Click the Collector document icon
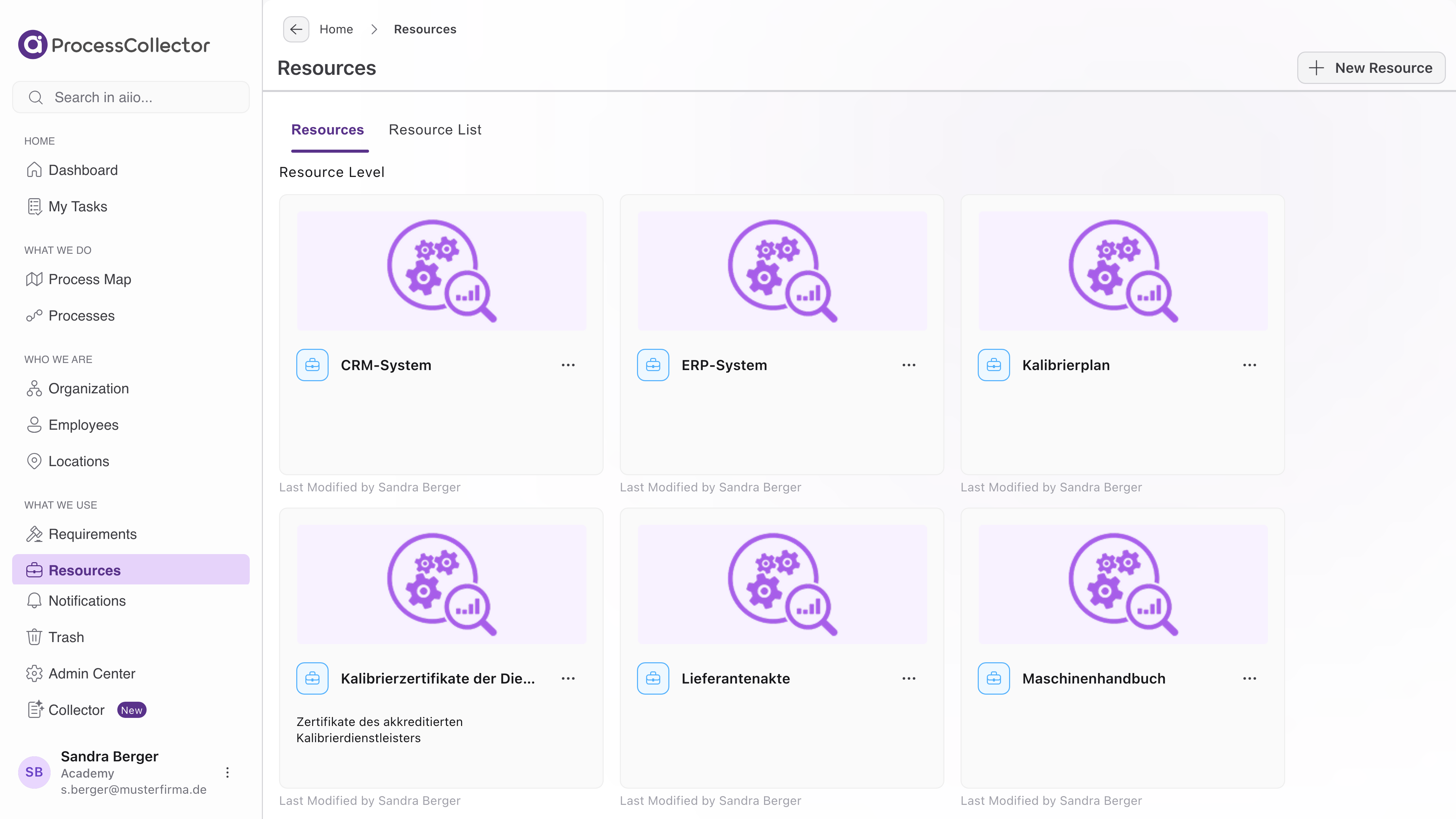 coord(35,709)
